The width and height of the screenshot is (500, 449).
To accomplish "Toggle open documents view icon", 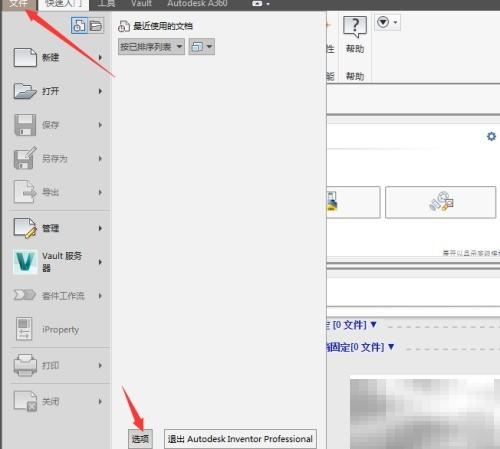I will coord(96,26).
